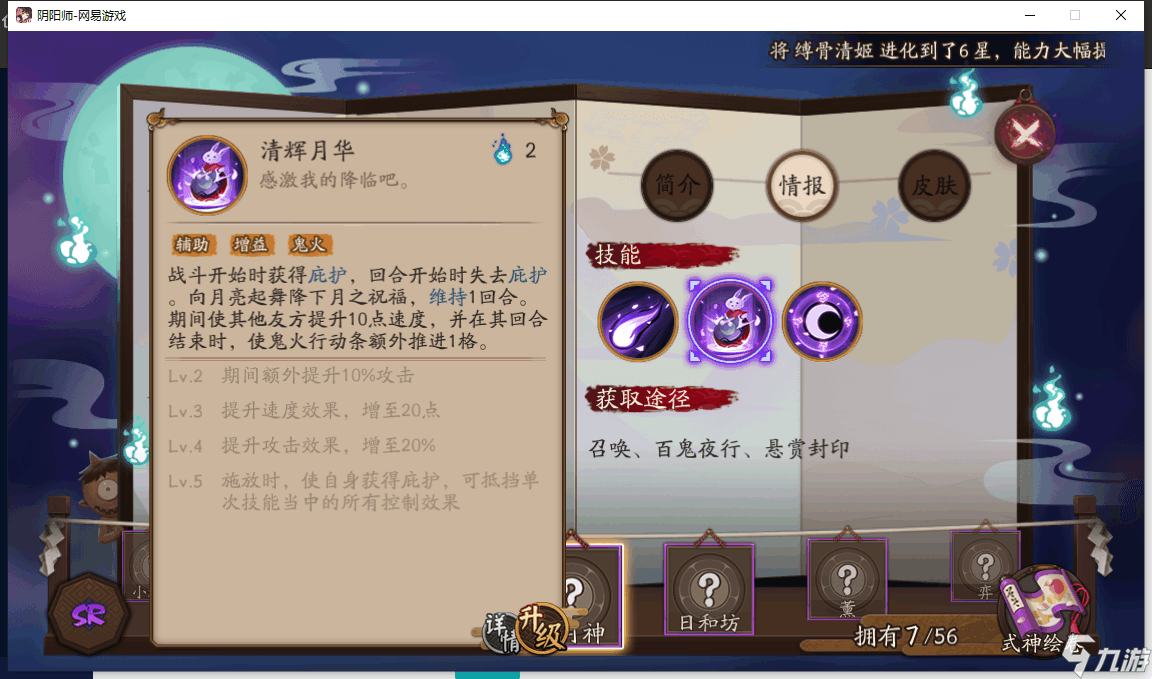Open the 式神绘卷 scroll icon

1043,608
